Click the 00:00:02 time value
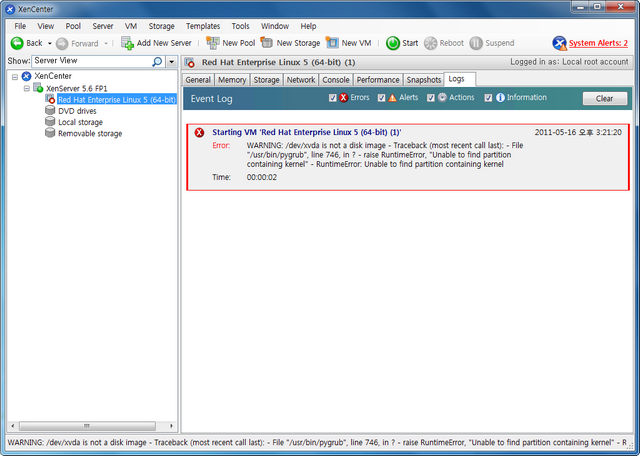The width and height of the screenshot is (640, 456). (262, 178)
